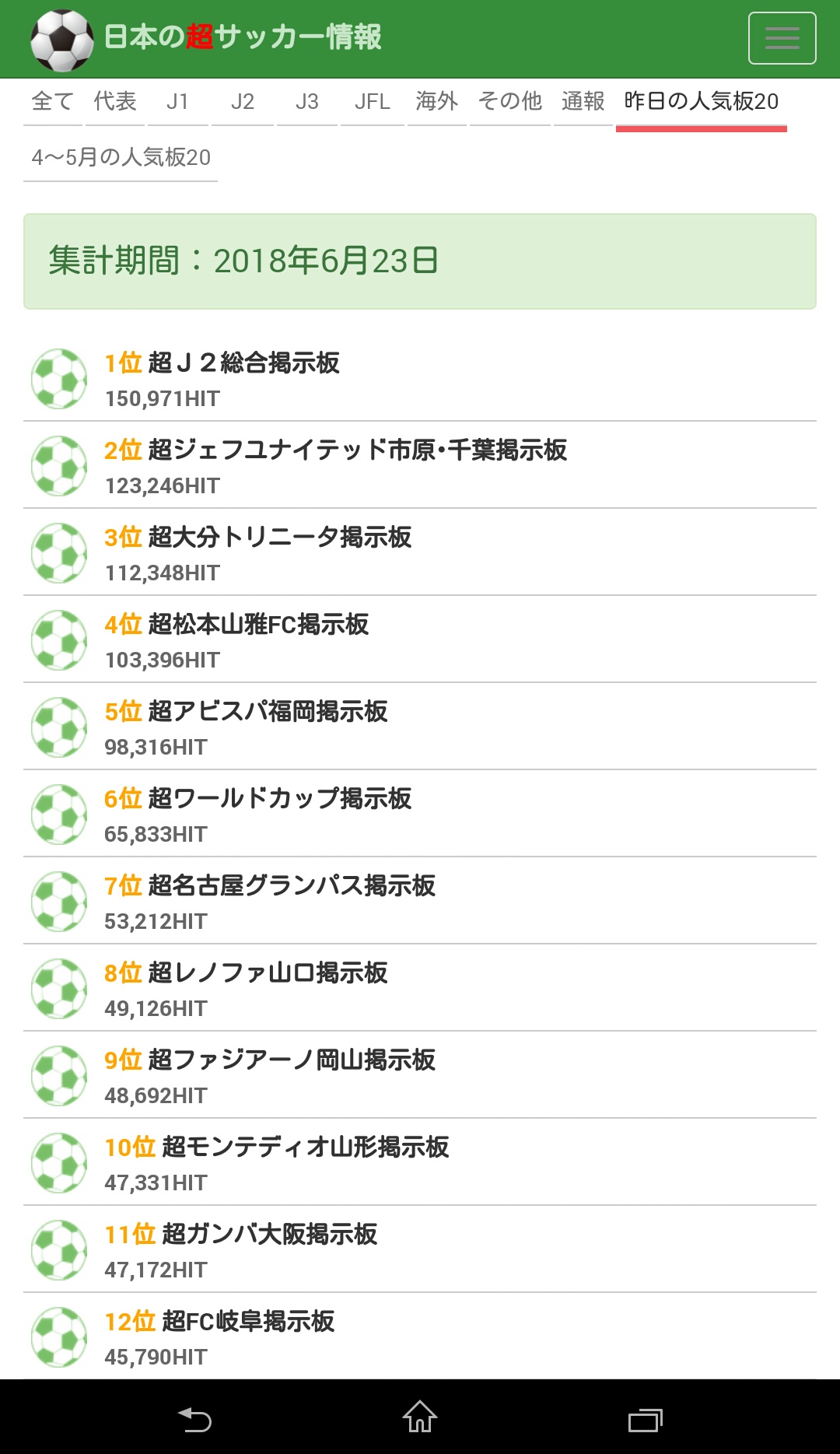This screenshot has height=1454, width=840.
Task: Tap ball icon next to 超大分トリニータ掲示板
Action: pos(59,553)
